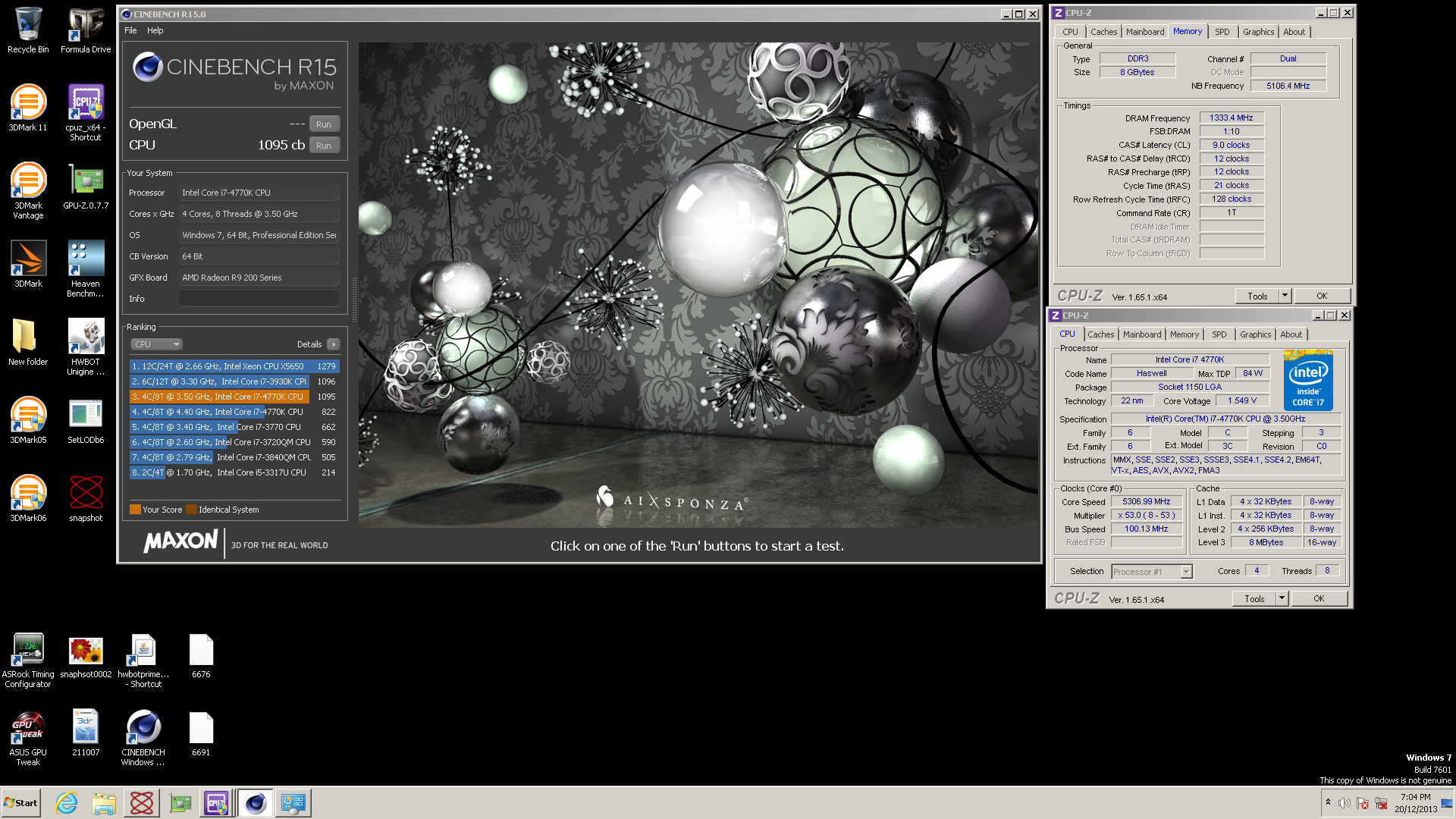The width and height of the screenshot is (1456, 819).
Task: Select the highlighted 3.50 GHz i7-4770K row
Action: click(234, 397)
